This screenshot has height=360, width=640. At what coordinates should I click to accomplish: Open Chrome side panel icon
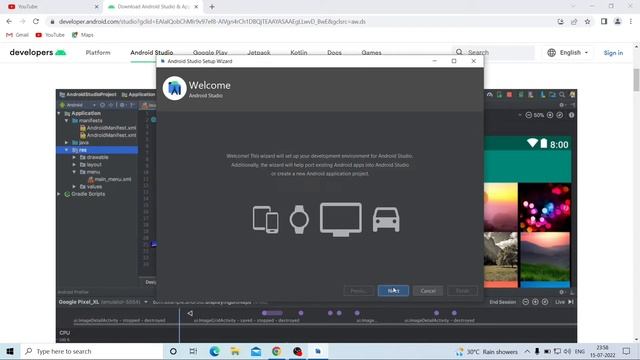coord(604,21)
